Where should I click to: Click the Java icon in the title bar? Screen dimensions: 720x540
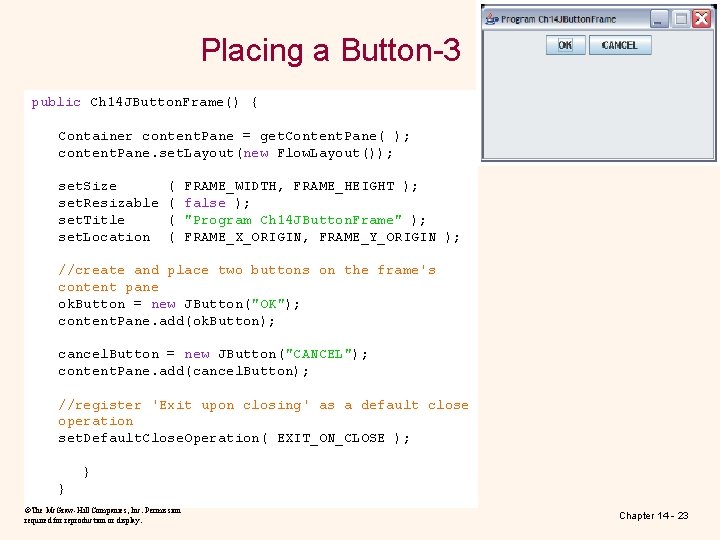coord(492,19)
